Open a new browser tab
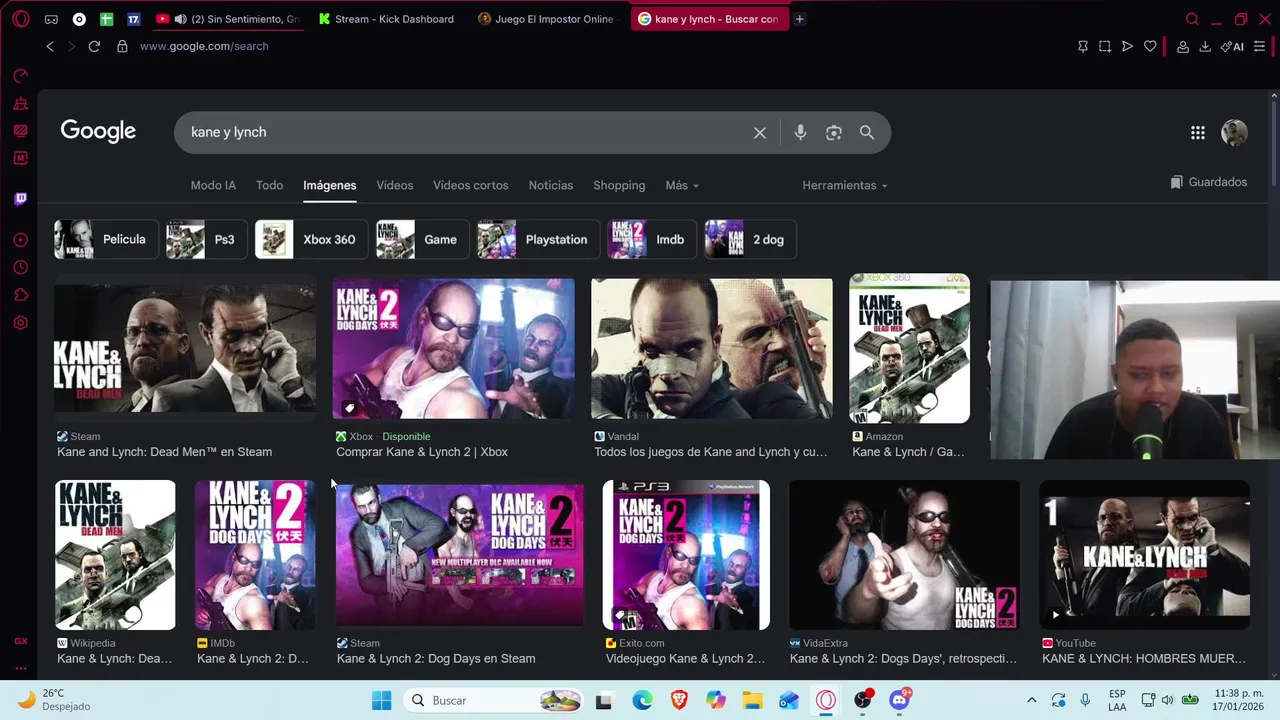 tap(799, 19)
